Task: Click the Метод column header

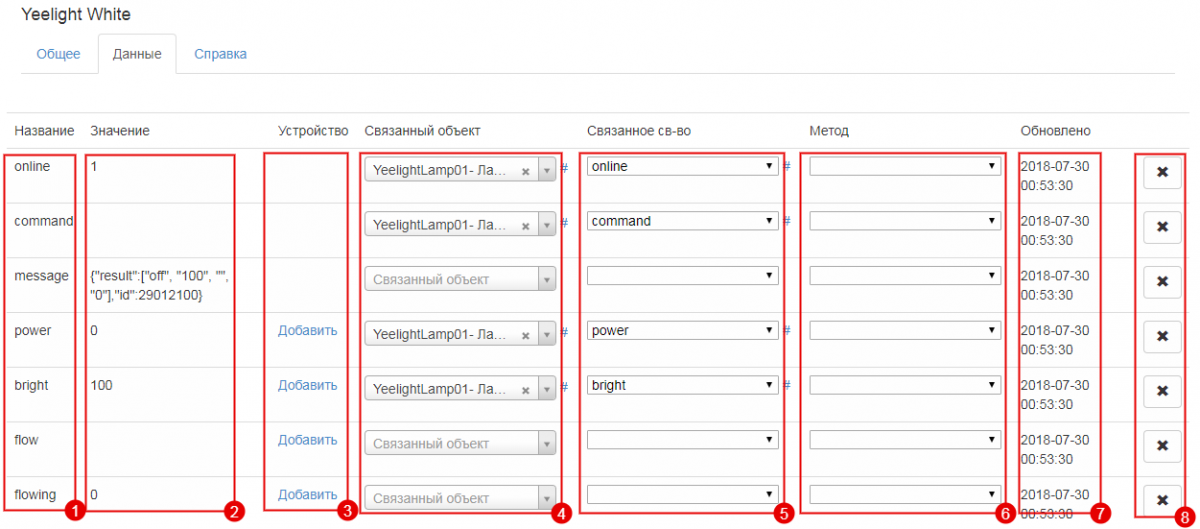Action: click(x=829, y=131)
